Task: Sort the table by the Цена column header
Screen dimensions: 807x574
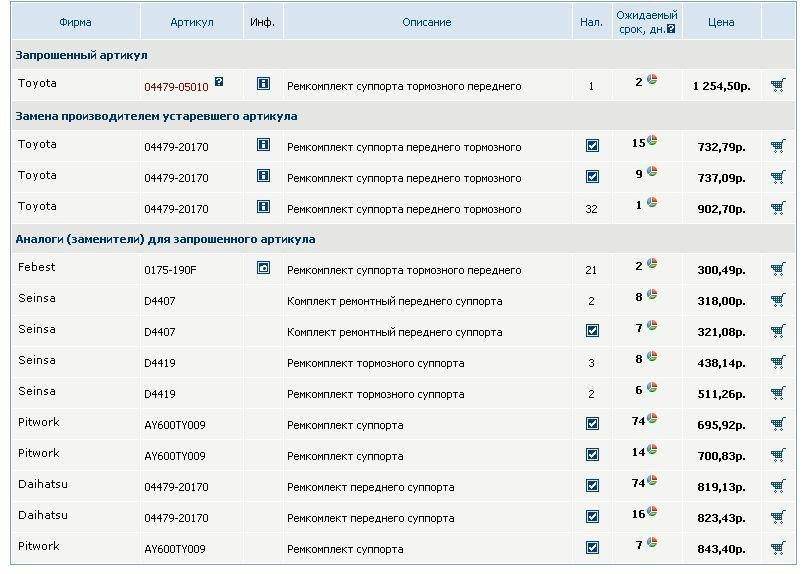Action: coord(720,22)
